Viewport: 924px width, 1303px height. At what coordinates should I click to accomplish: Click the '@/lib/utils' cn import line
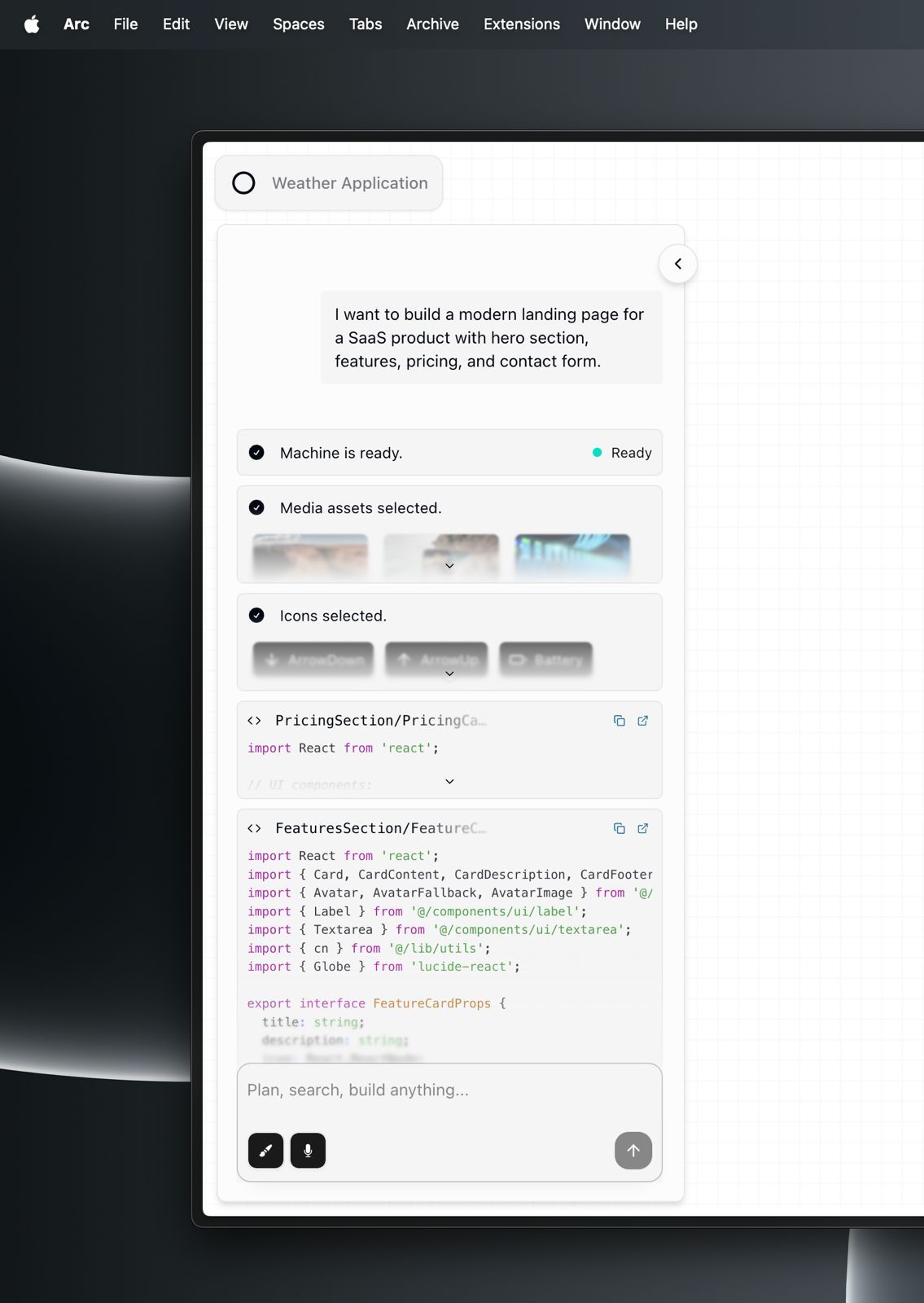click(369, 949)
